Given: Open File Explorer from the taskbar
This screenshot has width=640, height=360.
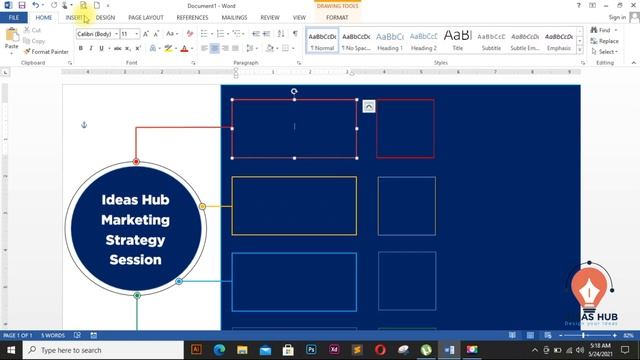Looking at the screenshot, I should 242,350.
